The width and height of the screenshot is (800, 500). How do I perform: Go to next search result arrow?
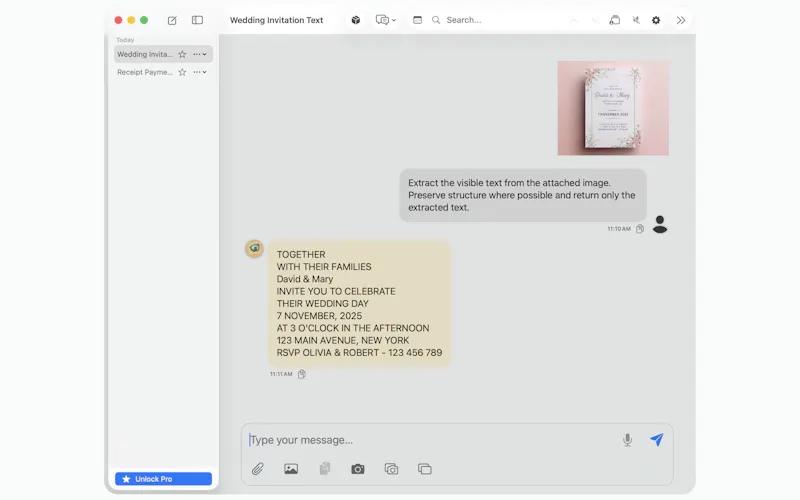coord(594,20)
